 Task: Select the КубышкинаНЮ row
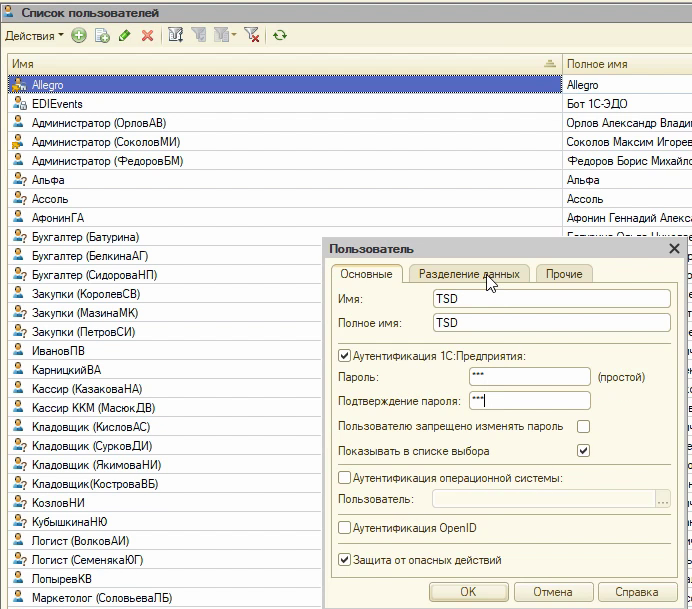(x=165, y=522)
